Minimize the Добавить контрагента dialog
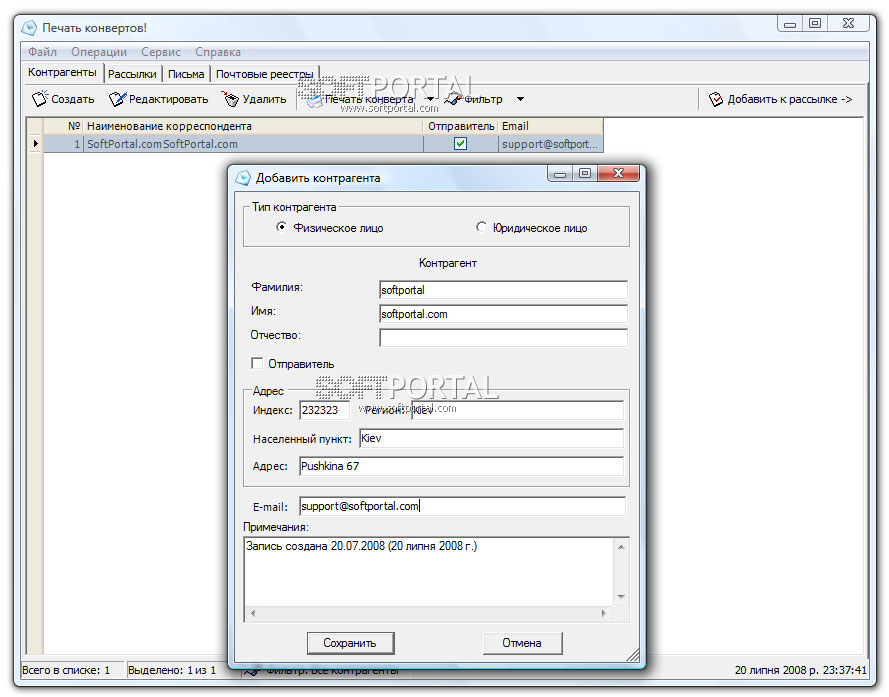Viewport: 889px width, 697px height. click(x=560, y=173)
